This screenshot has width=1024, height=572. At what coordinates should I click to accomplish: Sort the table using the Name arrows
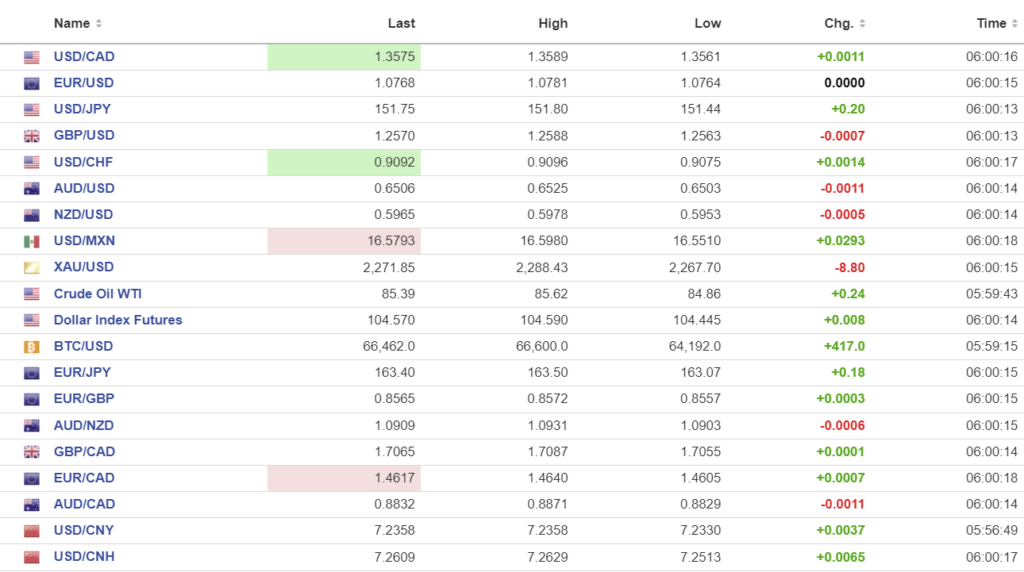tap(99, 23)
